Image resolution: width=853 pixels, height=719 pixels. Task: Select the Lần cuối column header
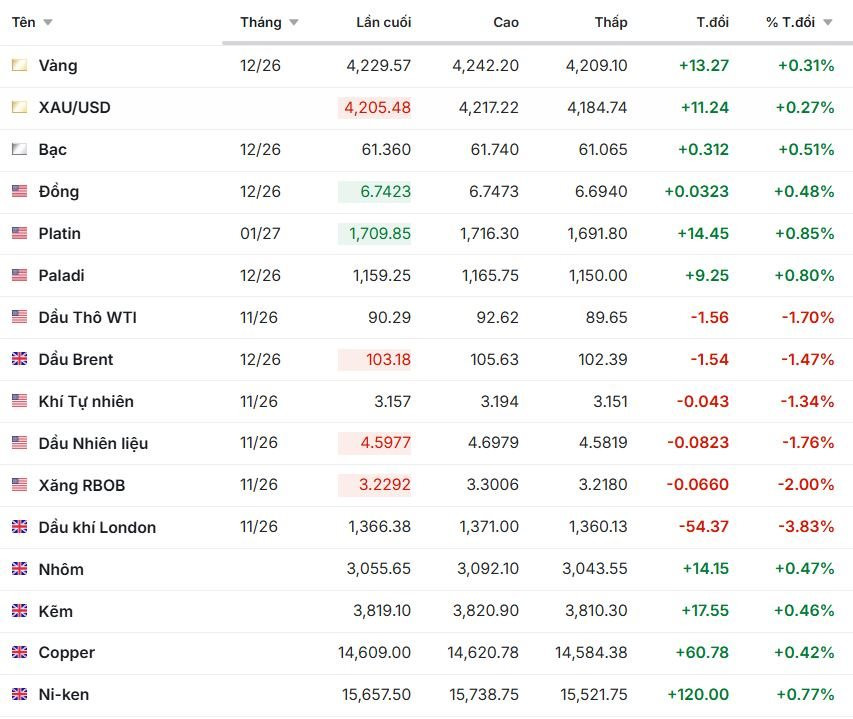click(384, 22)
